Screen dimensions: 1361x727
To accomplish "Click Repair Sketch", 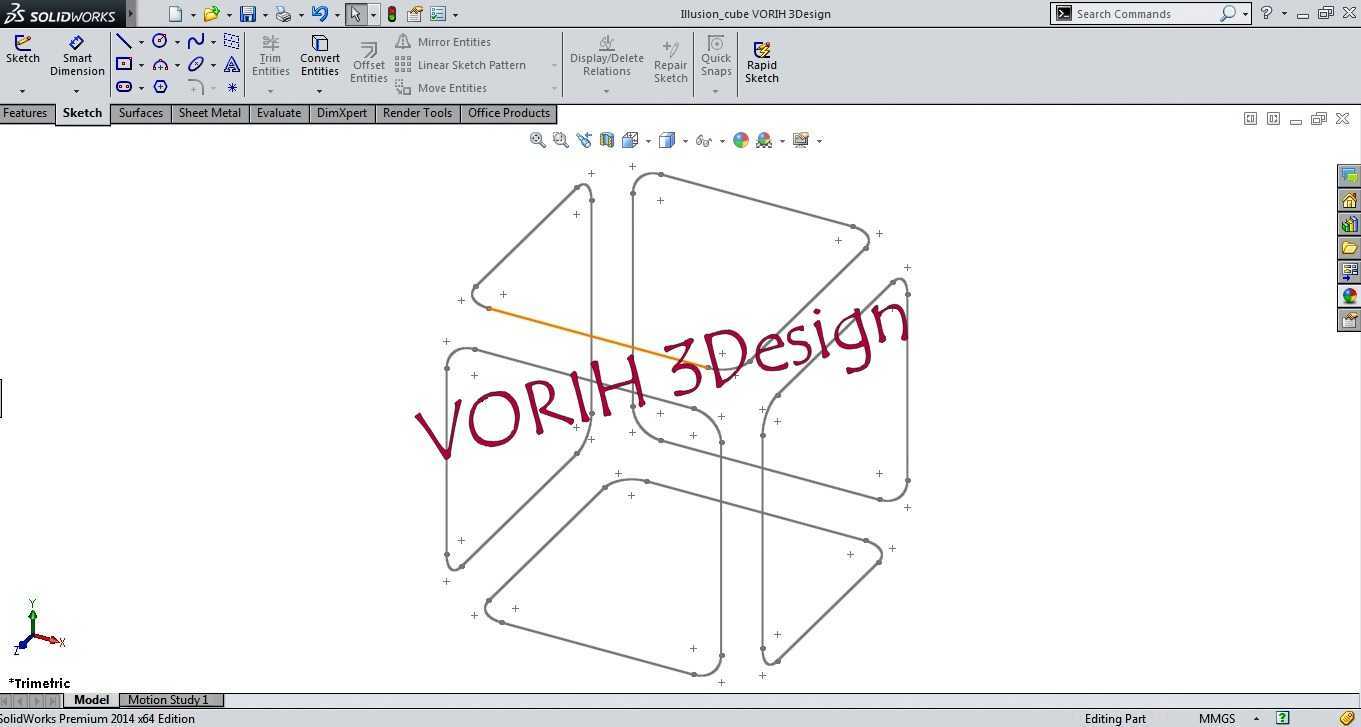I will point(671,62).
